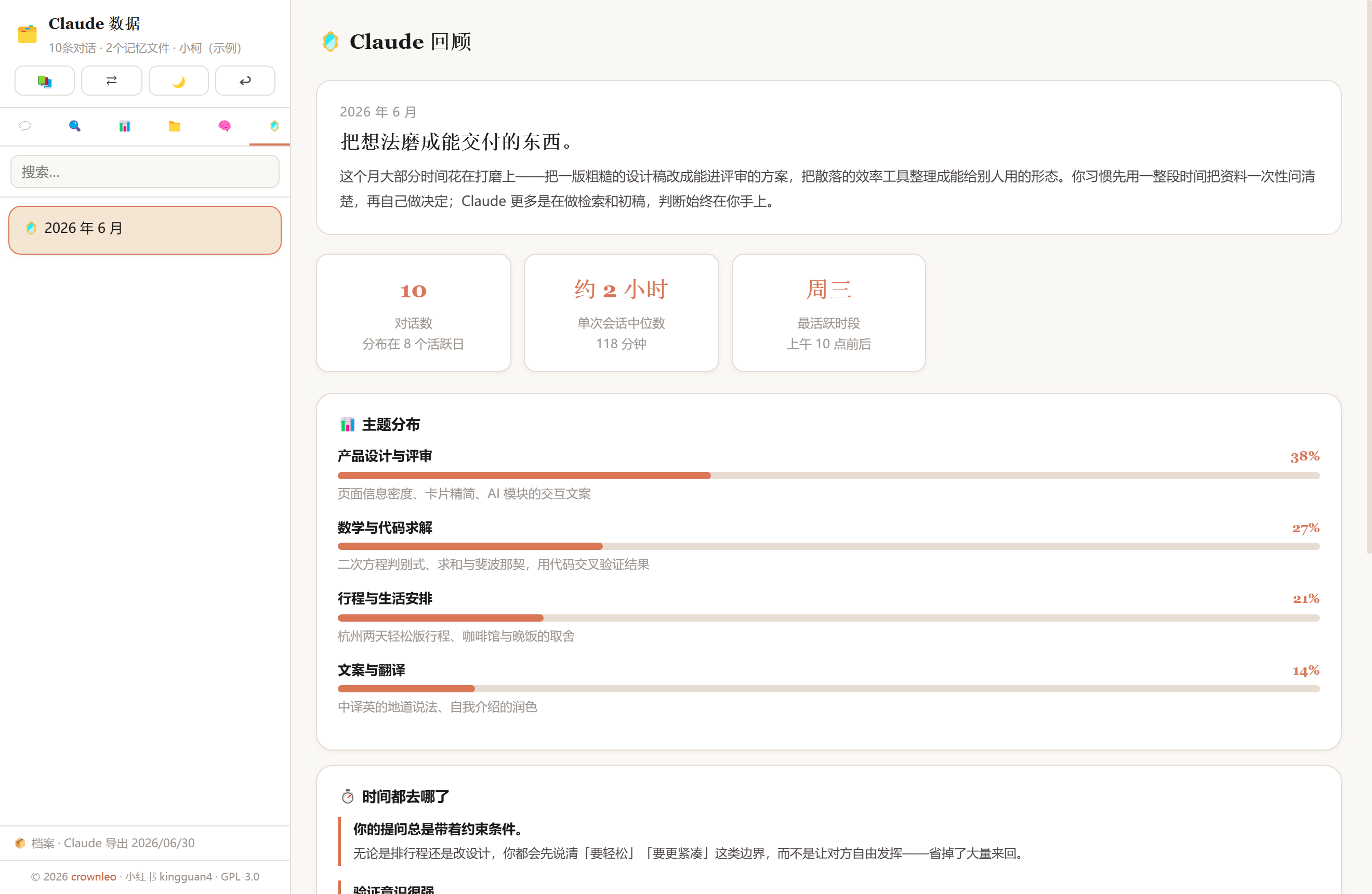Click the 搜索 search input field
The height and width of the screenshot is (894, 1372).
click(144, 172)
